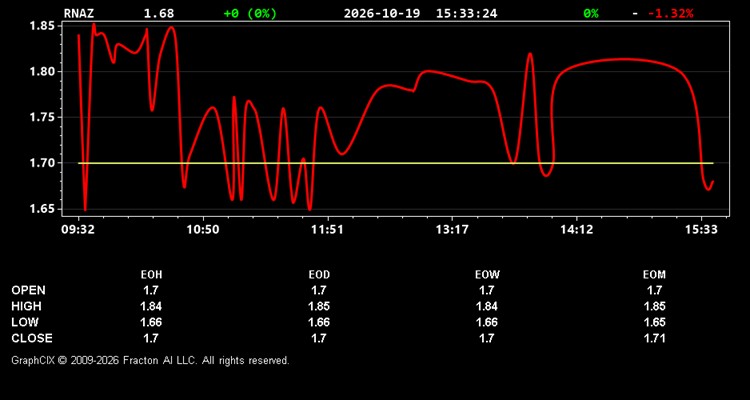Select the 14:12 time axis label
Image resolution: width=750 pixels, height=400 pixels.
[576, 230]
